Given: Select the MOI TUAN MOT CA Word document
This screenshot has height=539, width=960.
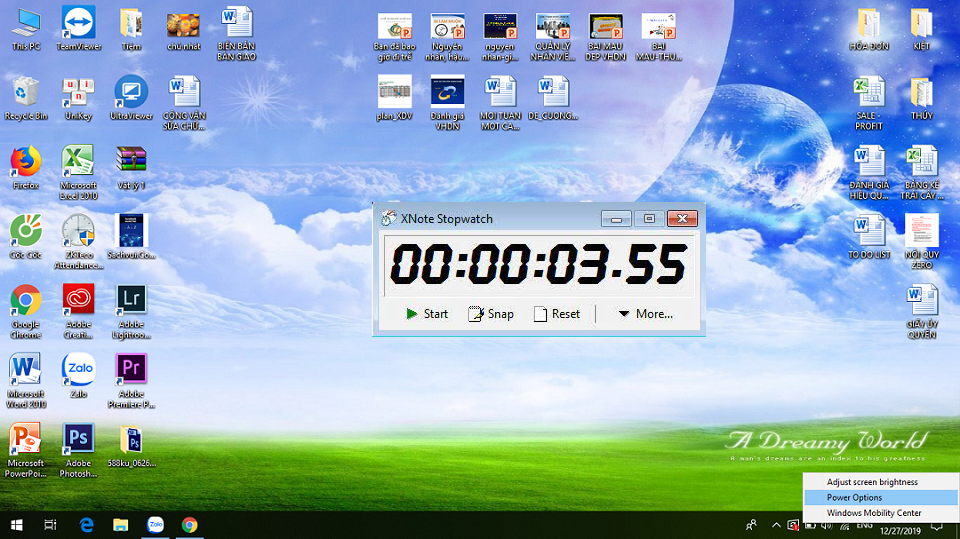Looking at the screenshot, I should tap(500, 103).
